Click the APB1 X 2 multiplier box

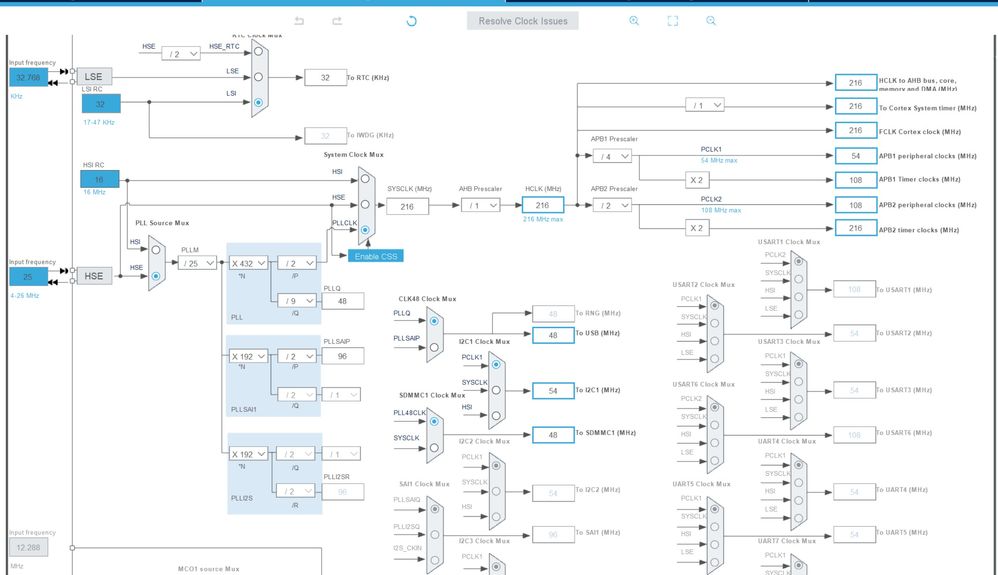pos(697,180)
